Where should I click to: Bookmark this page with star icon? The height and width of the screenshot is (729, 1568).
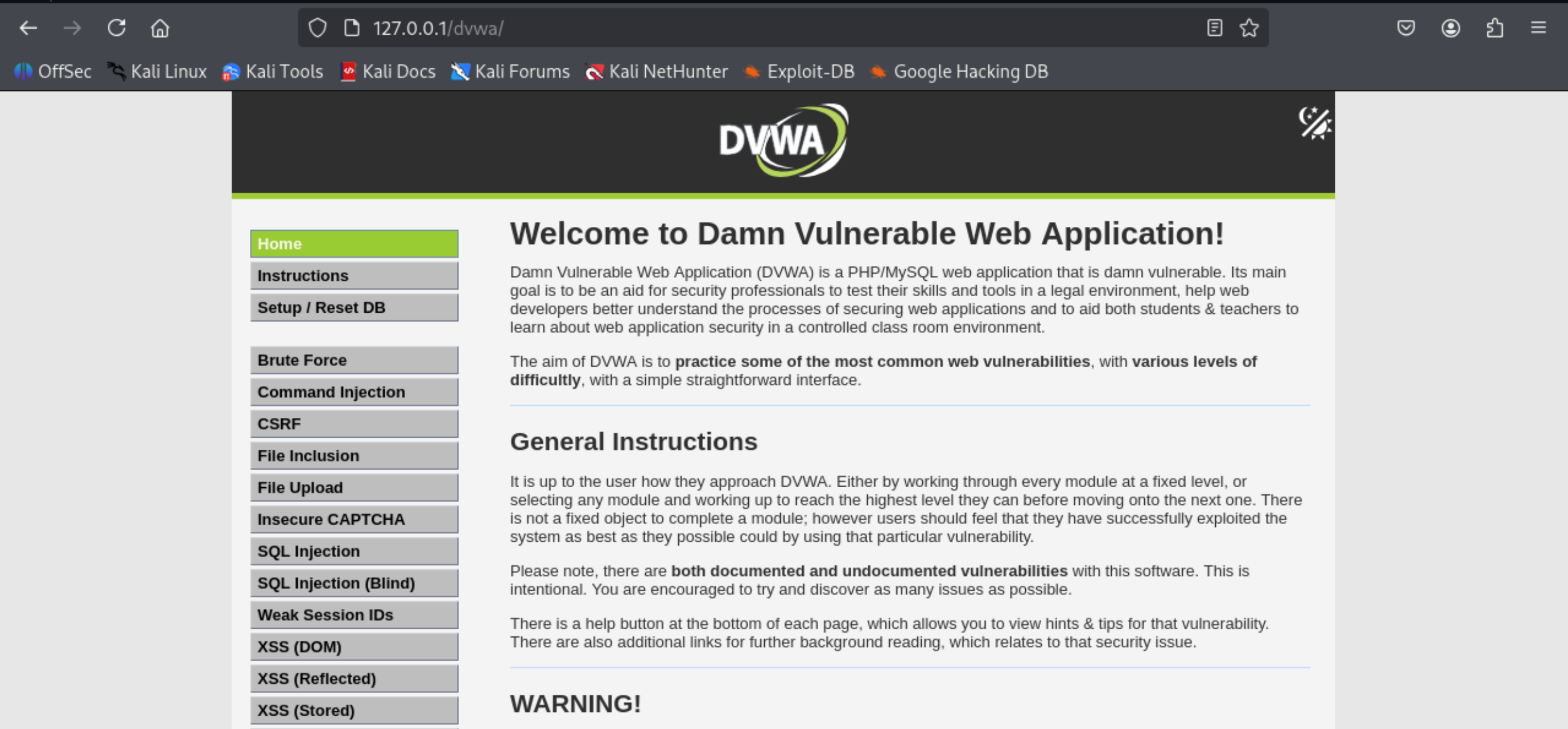click(1249, 28)
